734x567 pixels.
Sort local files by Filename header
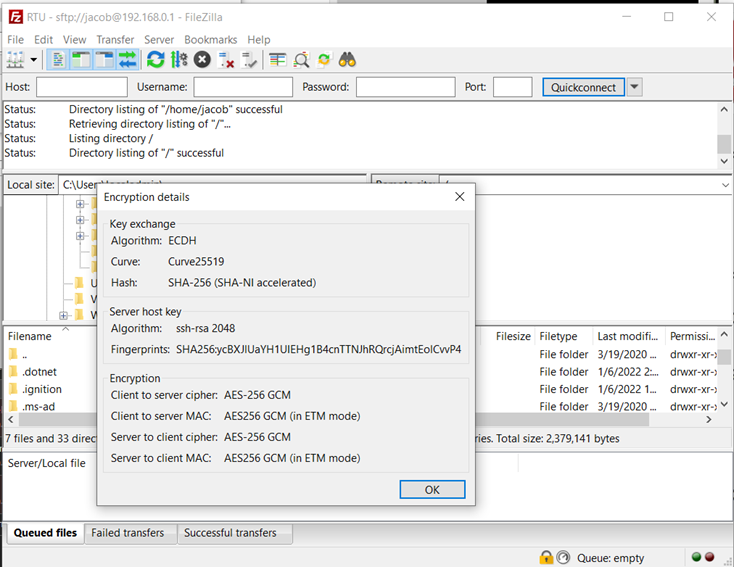click(x=29, y=336)
